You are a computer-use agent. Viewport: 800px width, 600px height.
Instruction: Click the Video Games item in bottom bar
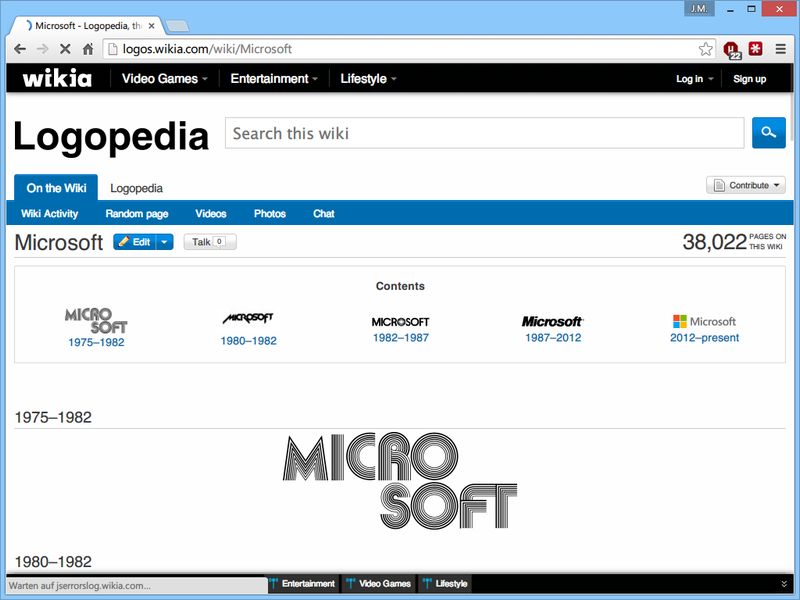379,583
